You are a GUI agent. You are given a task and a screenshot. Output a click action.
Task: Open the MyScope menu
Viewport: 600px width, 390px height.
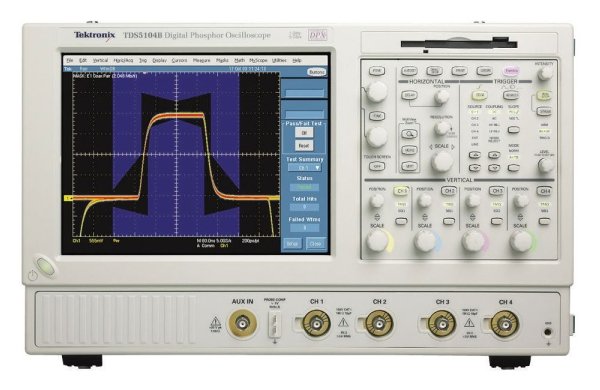258,60
